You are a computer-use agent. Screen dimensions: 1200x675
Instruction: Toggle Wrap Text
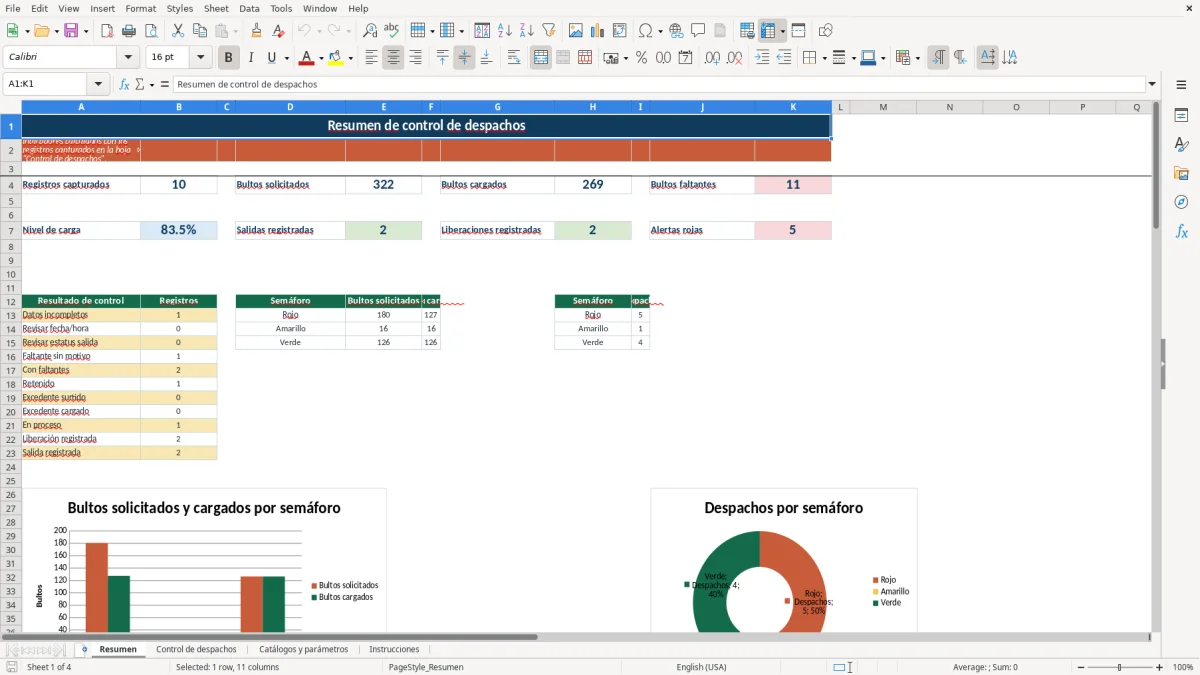click(514, 58)
